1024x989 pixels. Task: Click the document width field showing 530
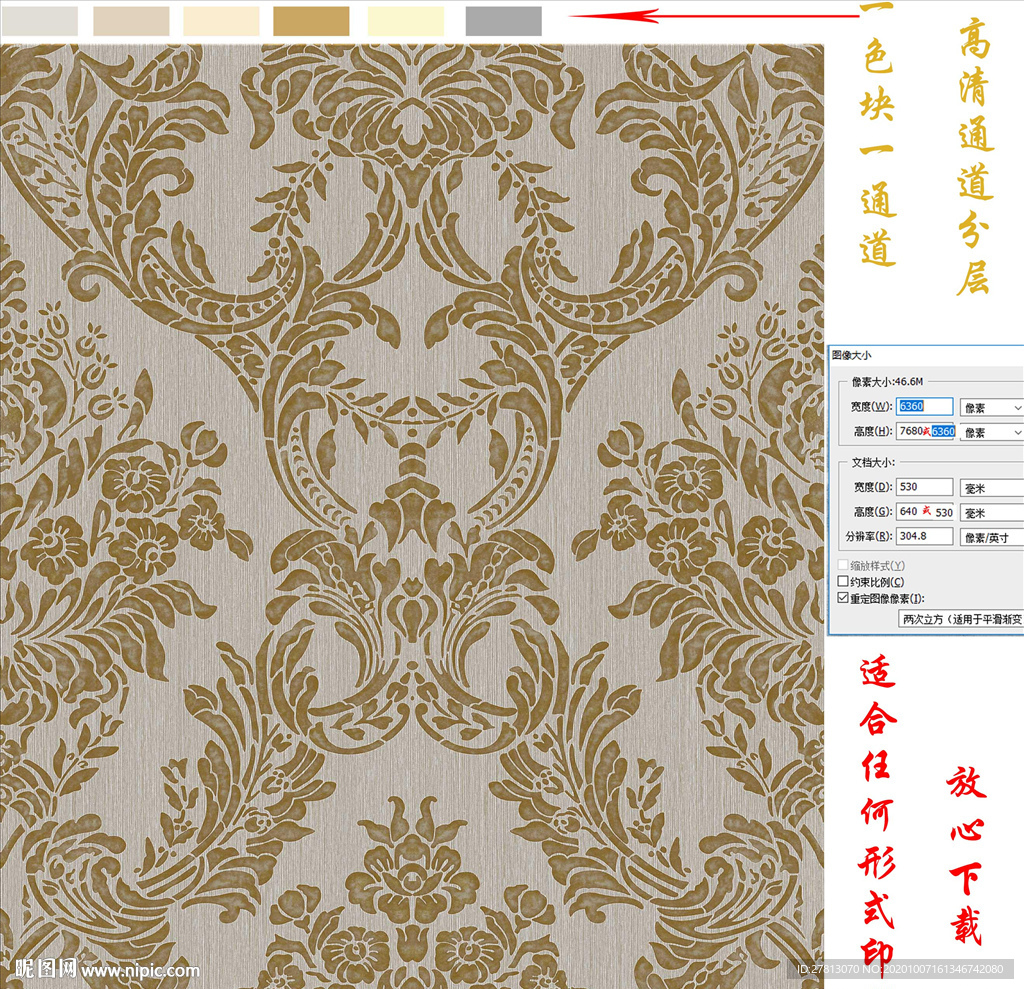(x=925, y=487)
